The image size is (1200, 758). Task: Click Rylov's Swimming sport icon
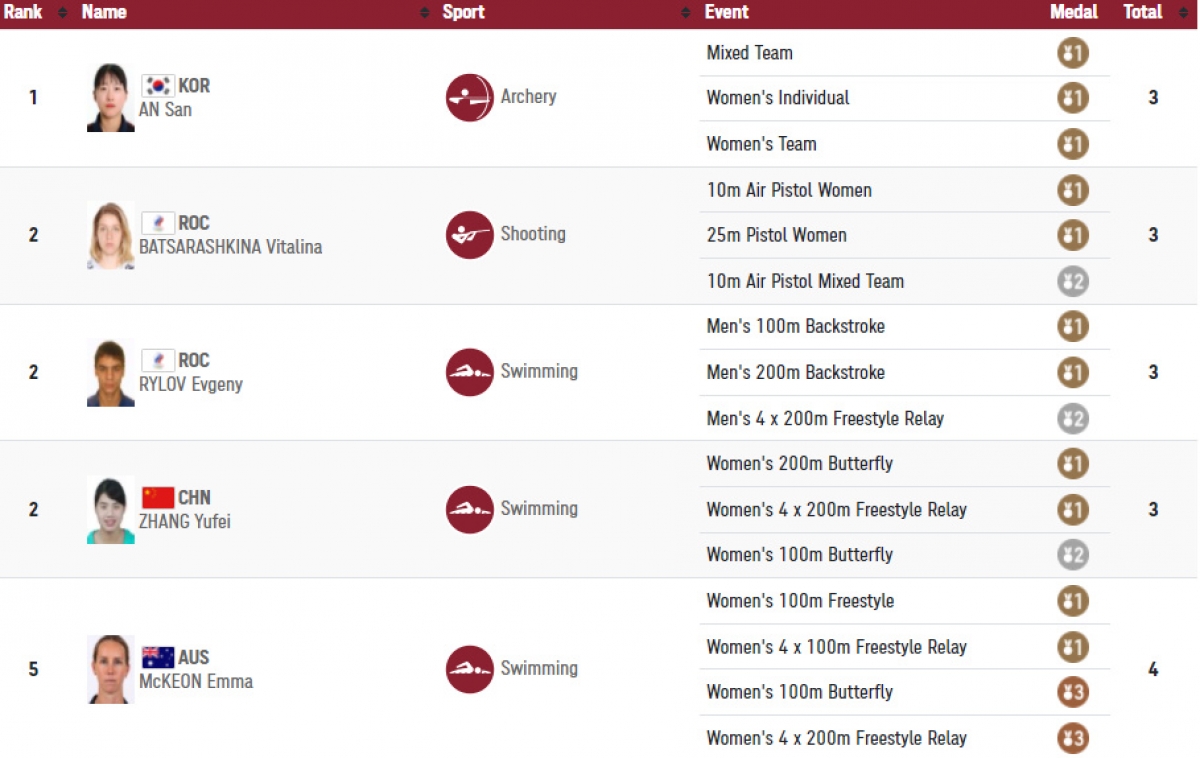coord(469,372)
